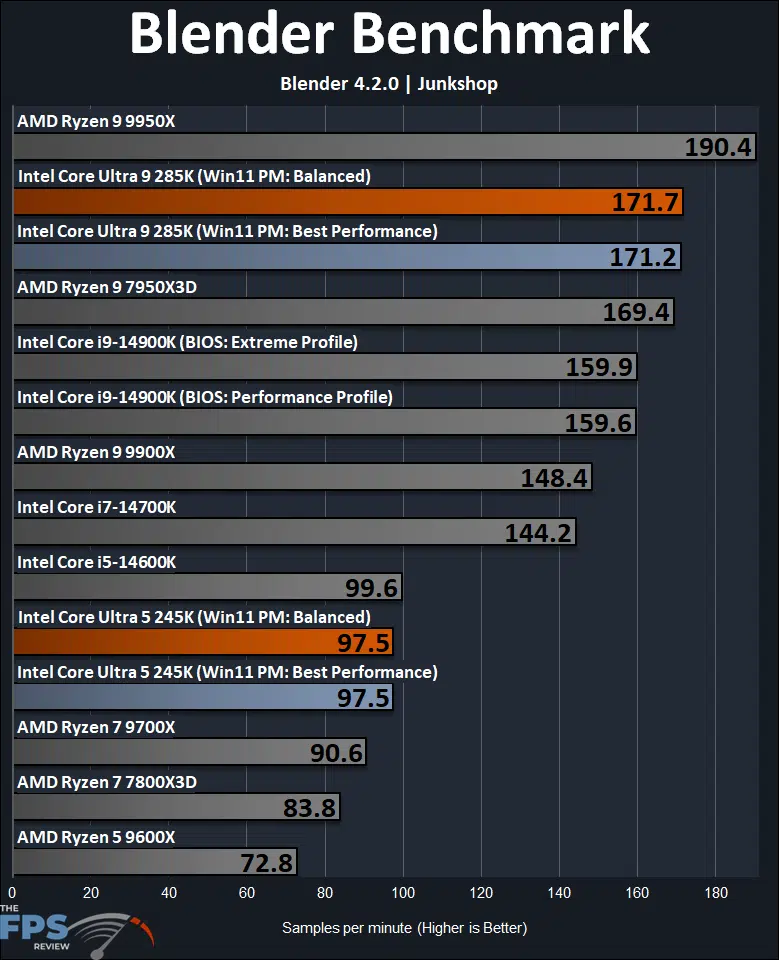Image resolution: width=779 pixels, height=960 pixels.
Task: Click the 190.4 score value
Action: (718, 147)
